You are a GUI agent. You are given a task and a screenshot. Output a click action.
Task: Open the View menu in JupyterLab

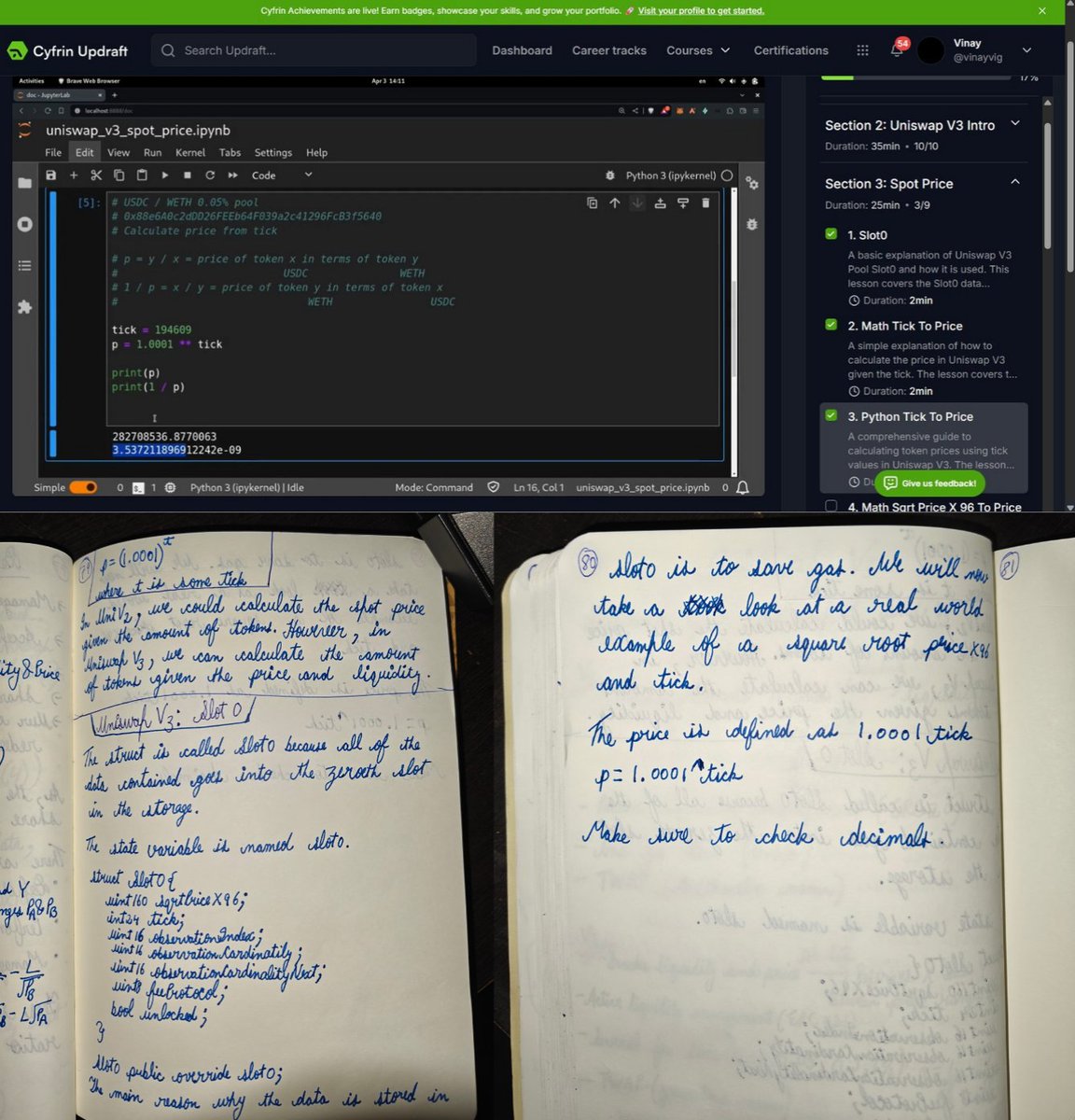(119, 152)
